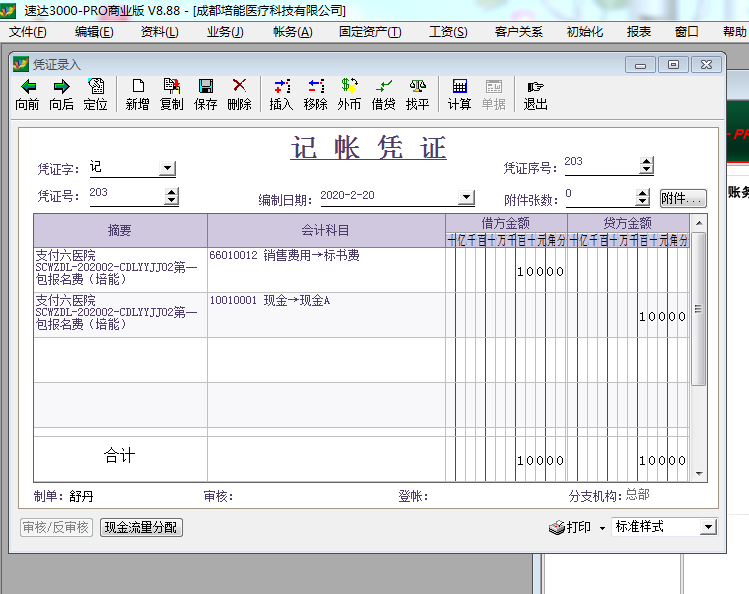Click the 贷方金额 column header
749x594 pixels.
click(x=628, y=223)
